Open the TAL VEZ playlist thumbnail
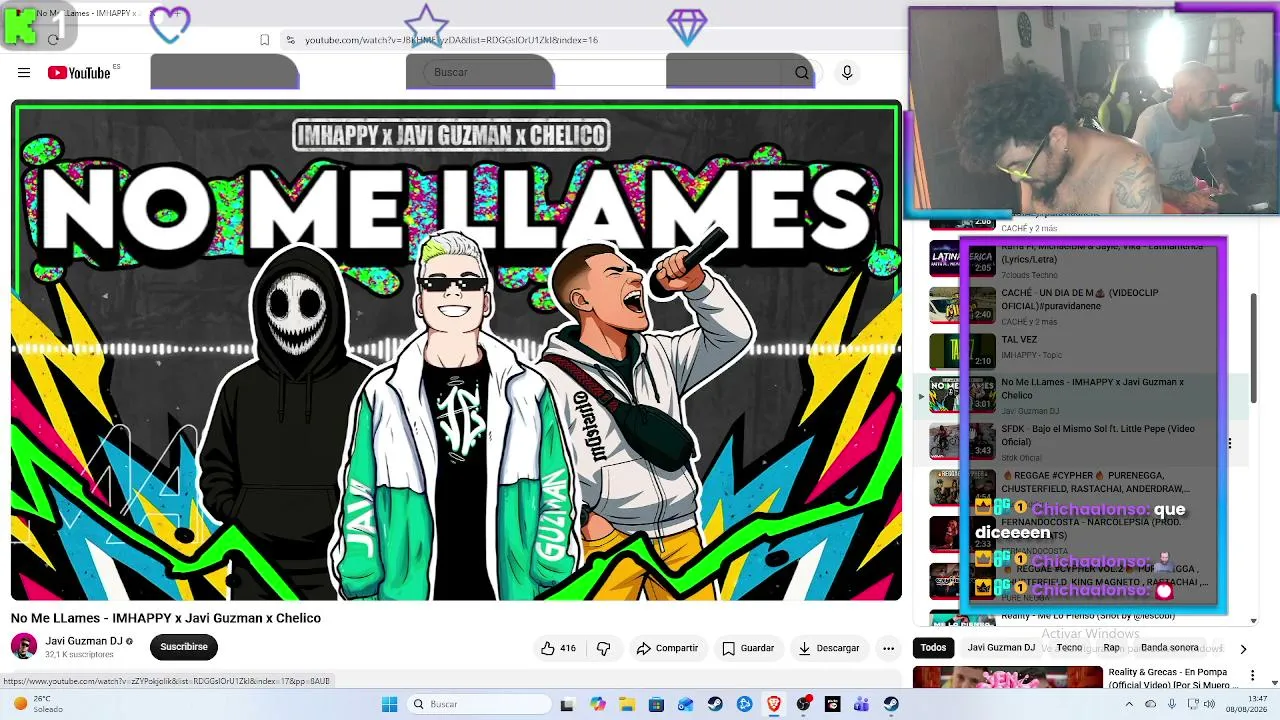Viewport: 1280px width, 720px height. [x=962, y=351]
